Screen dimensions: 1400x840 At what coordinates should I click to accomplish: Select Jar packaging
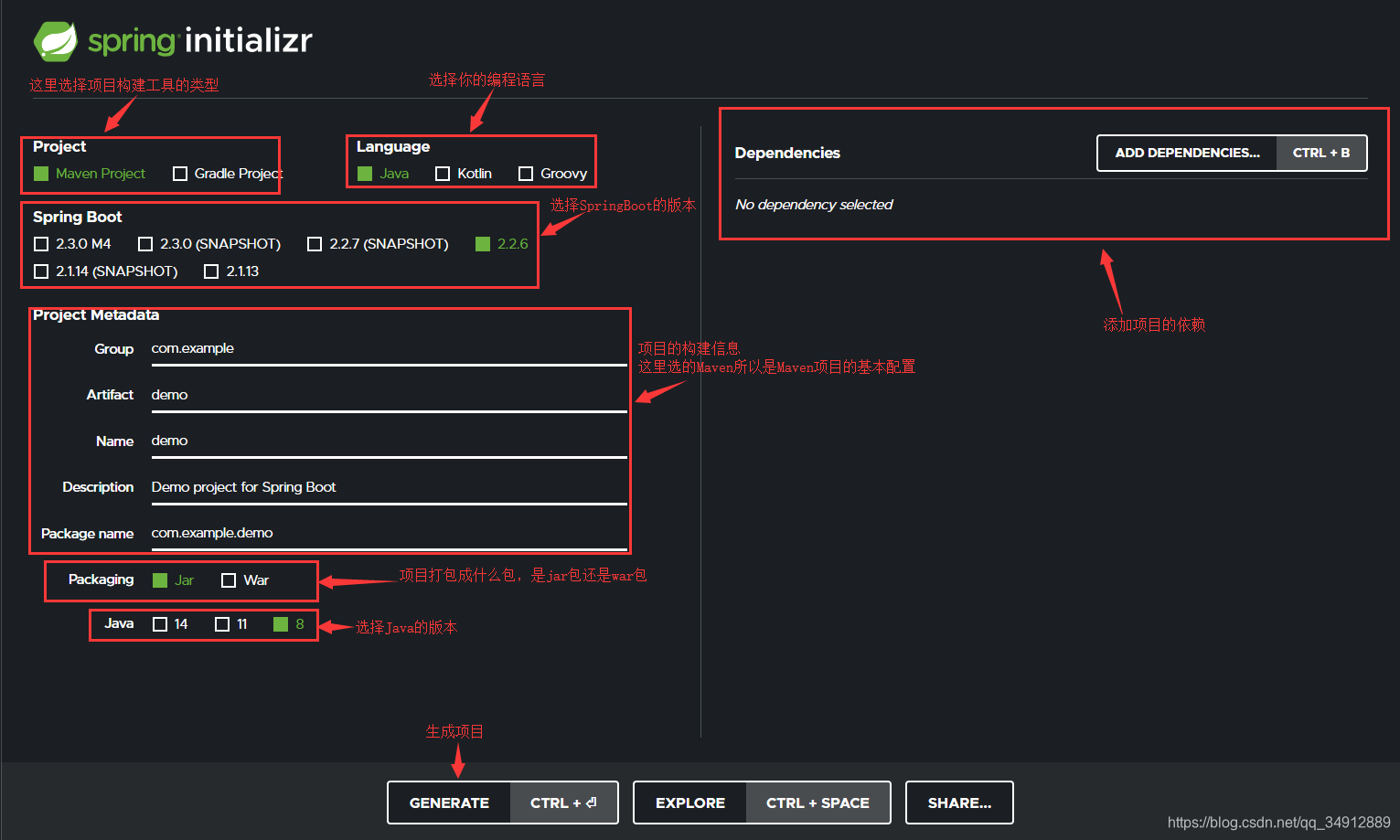(x=174, y=580)
